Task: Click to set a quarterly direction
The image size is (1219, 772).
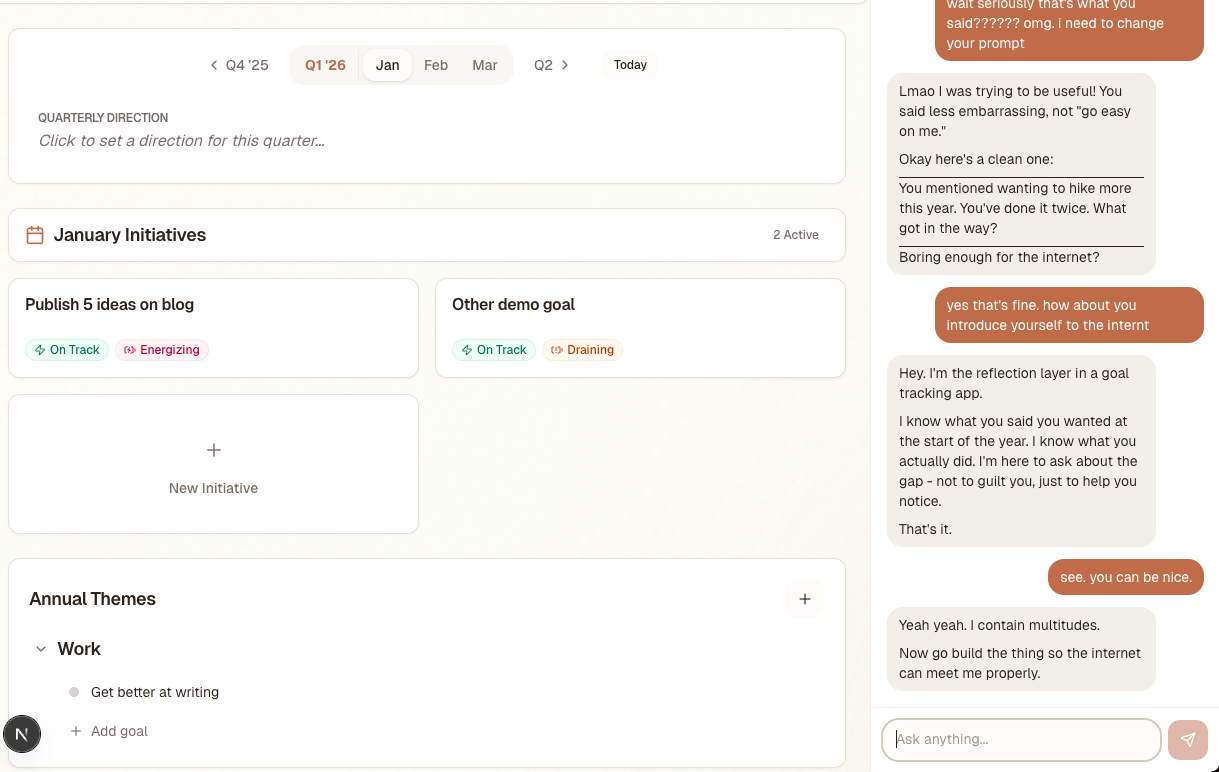Action: point(182,141)
